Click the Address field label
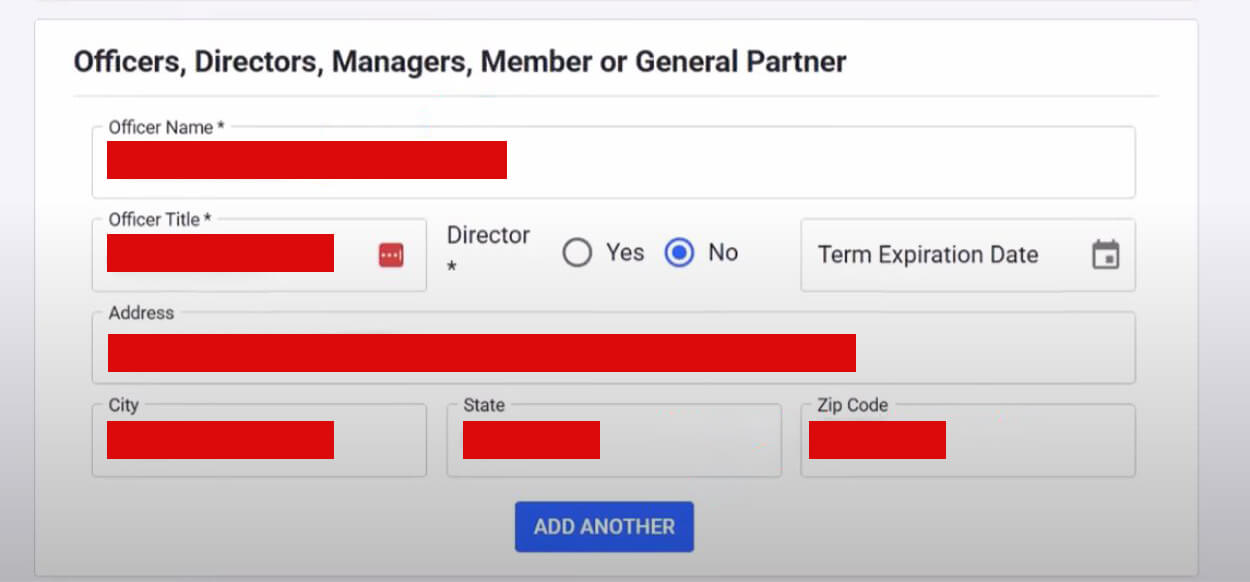The image size is (1250, 582). pyautogui.click(x=141, y=313)
